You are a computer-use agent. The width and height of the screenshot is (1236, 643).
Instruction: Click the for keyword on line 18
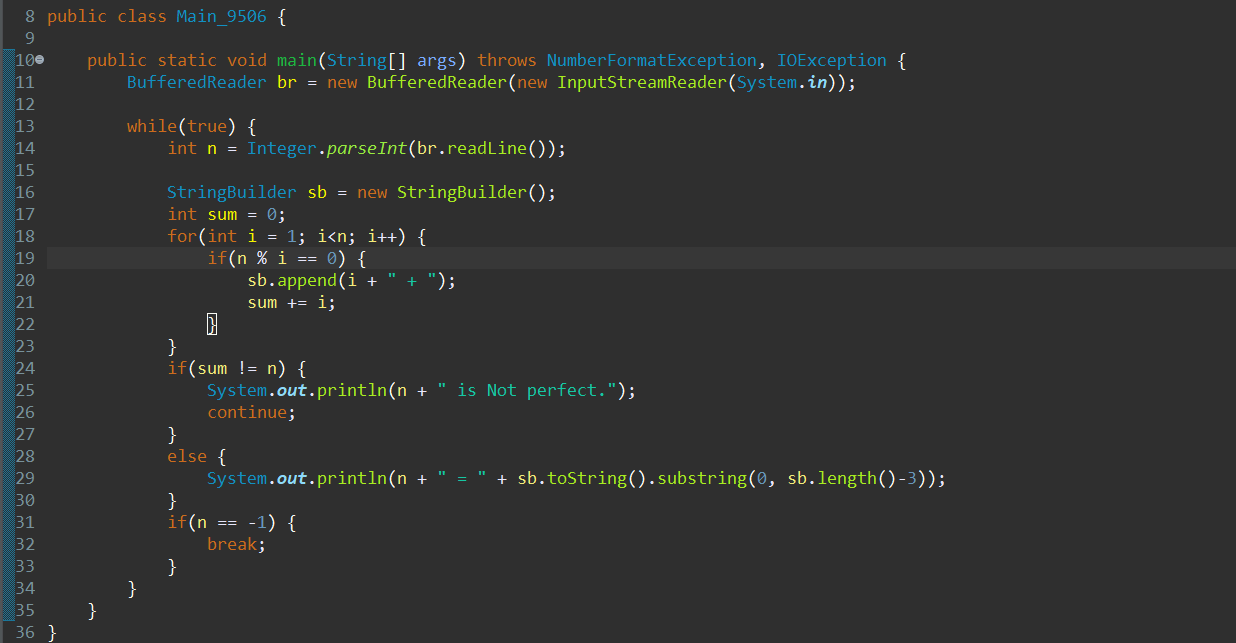[182, 236]
